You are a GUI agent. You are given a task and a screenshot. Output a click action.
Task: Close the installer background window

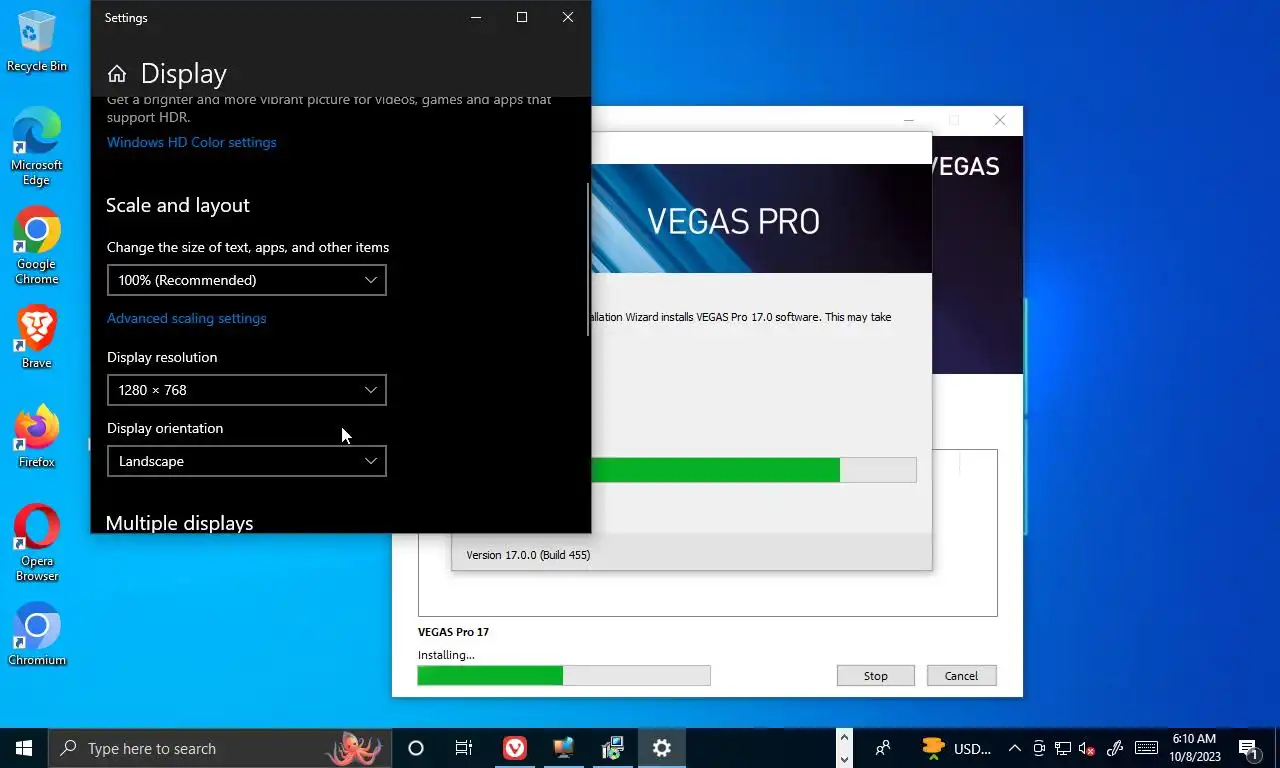point(1000,120)
